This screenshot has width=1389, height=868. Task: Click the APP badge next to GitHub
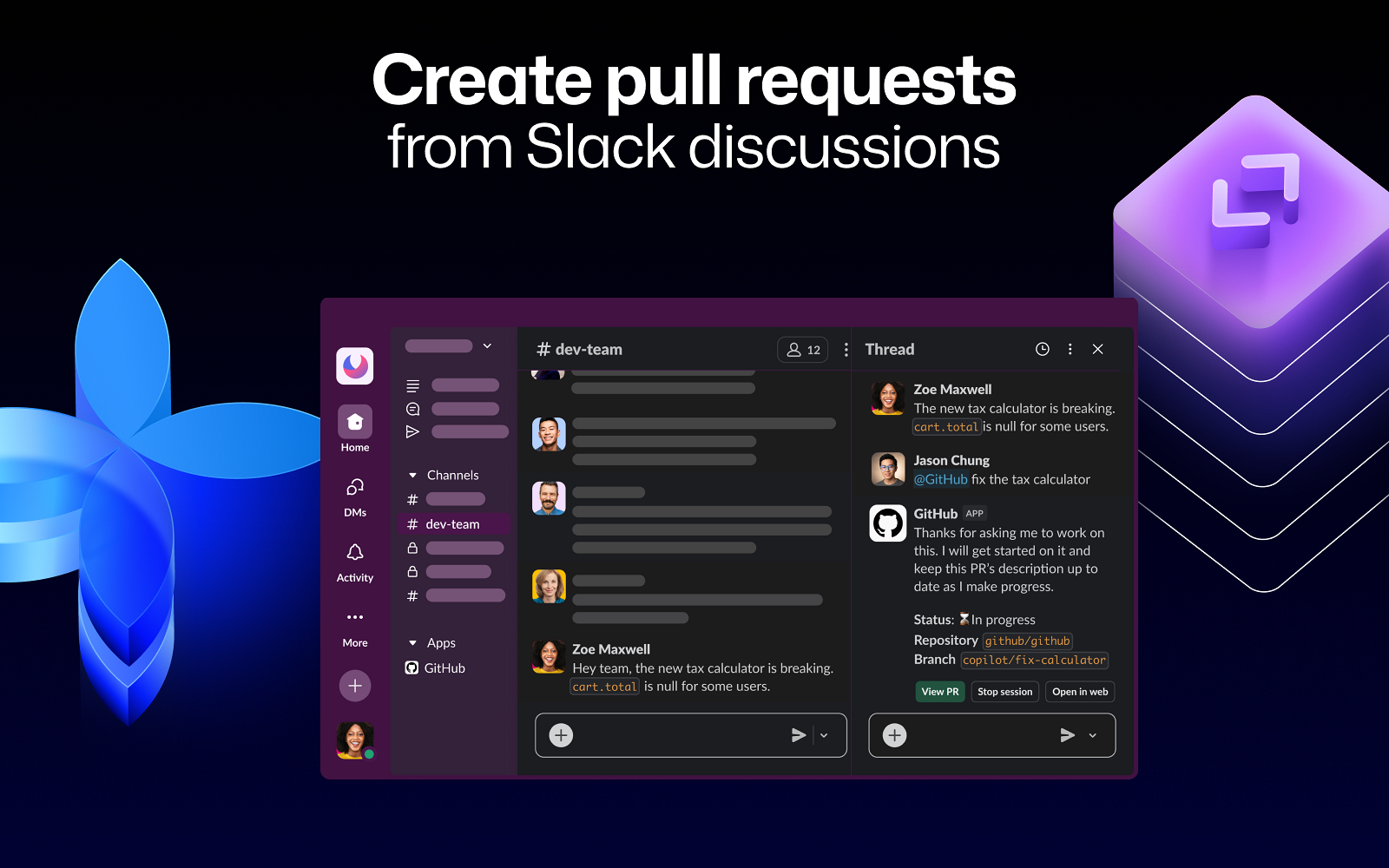click(x=975, y=514)
